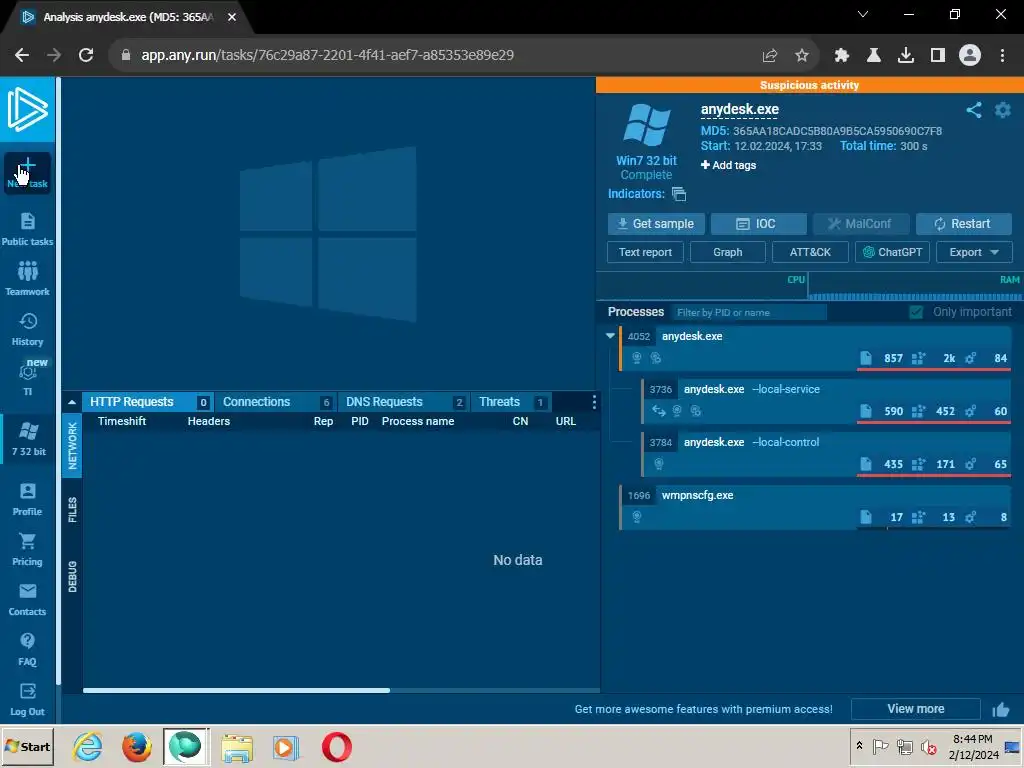The image size is (1024, 768).
Task: Select NETWORK vertical tab
Action: [72, 446]
